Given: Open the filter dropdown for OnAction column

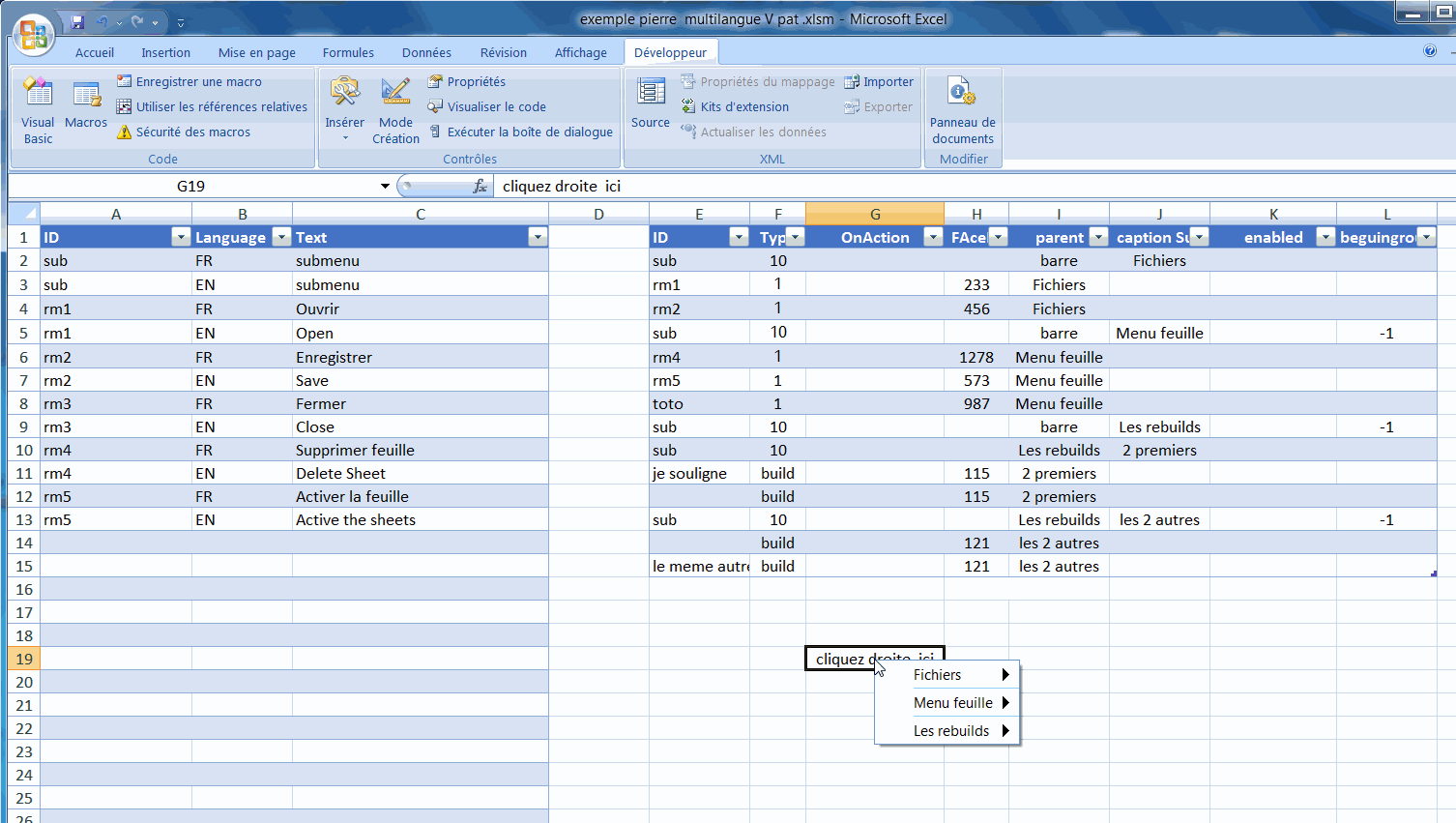Looking at the screenshot, I should coord(933,237).
